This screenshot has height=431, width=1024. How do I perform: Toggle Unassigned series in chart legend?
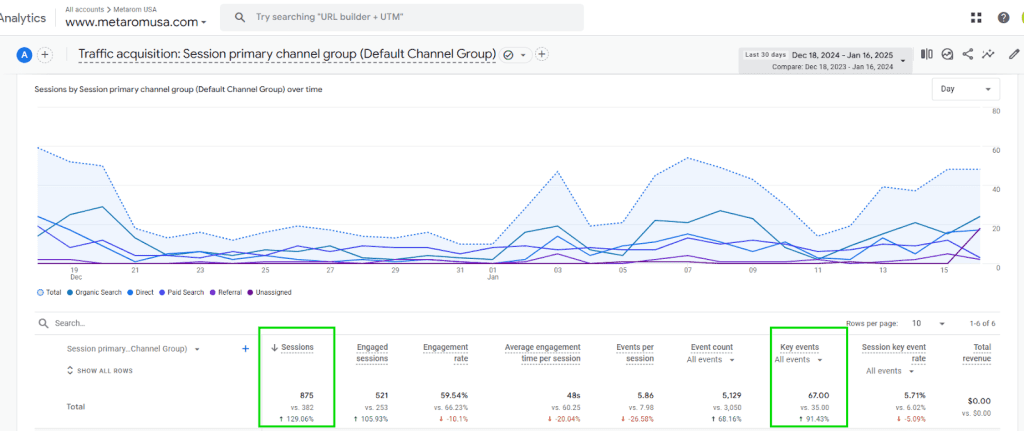[269, 293]
